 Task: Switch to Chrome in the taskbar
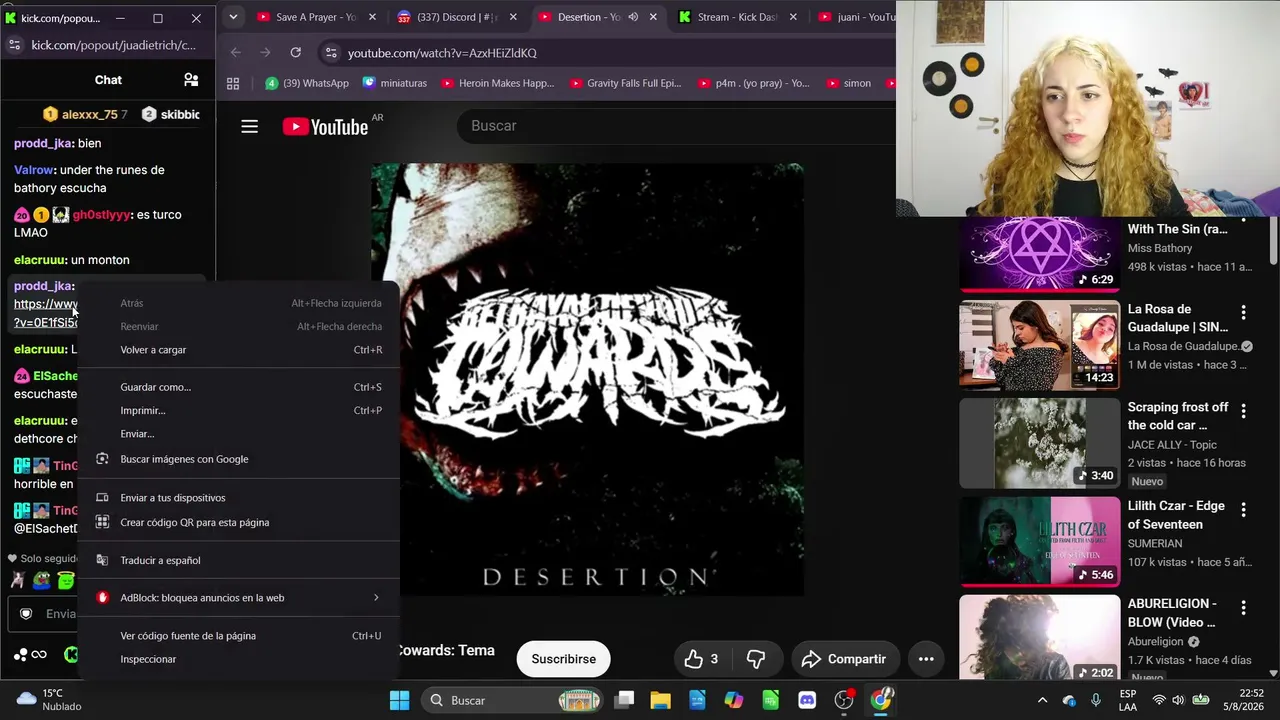[881, 700]
